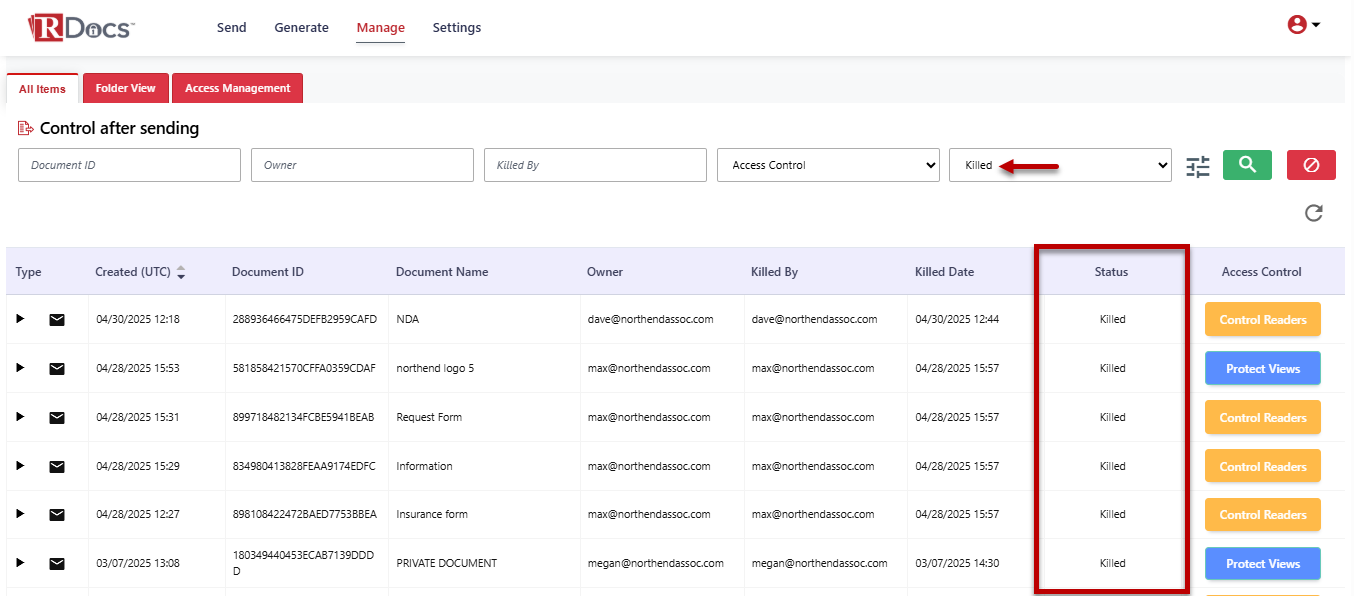Switch to the All Items tab
Image resolution: width=1354 pixels, height=596 pixels.
click(x=42, y=89)
